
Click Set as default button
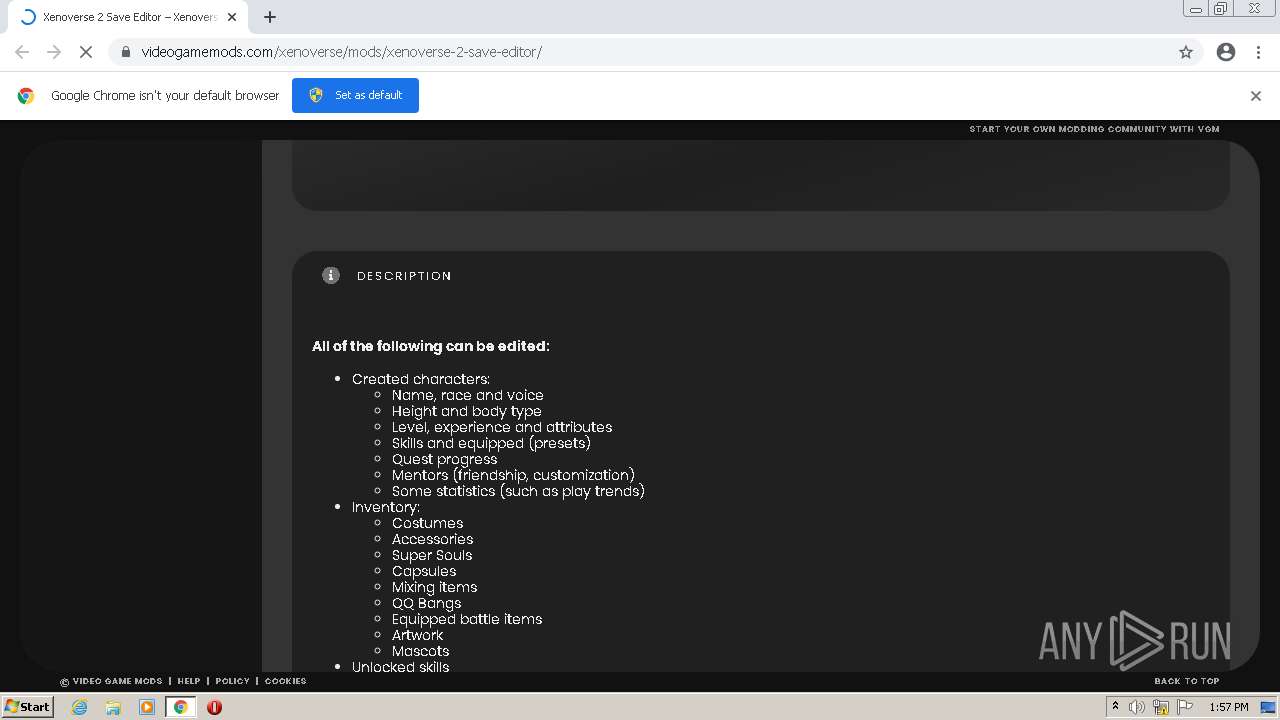point(355,95)
